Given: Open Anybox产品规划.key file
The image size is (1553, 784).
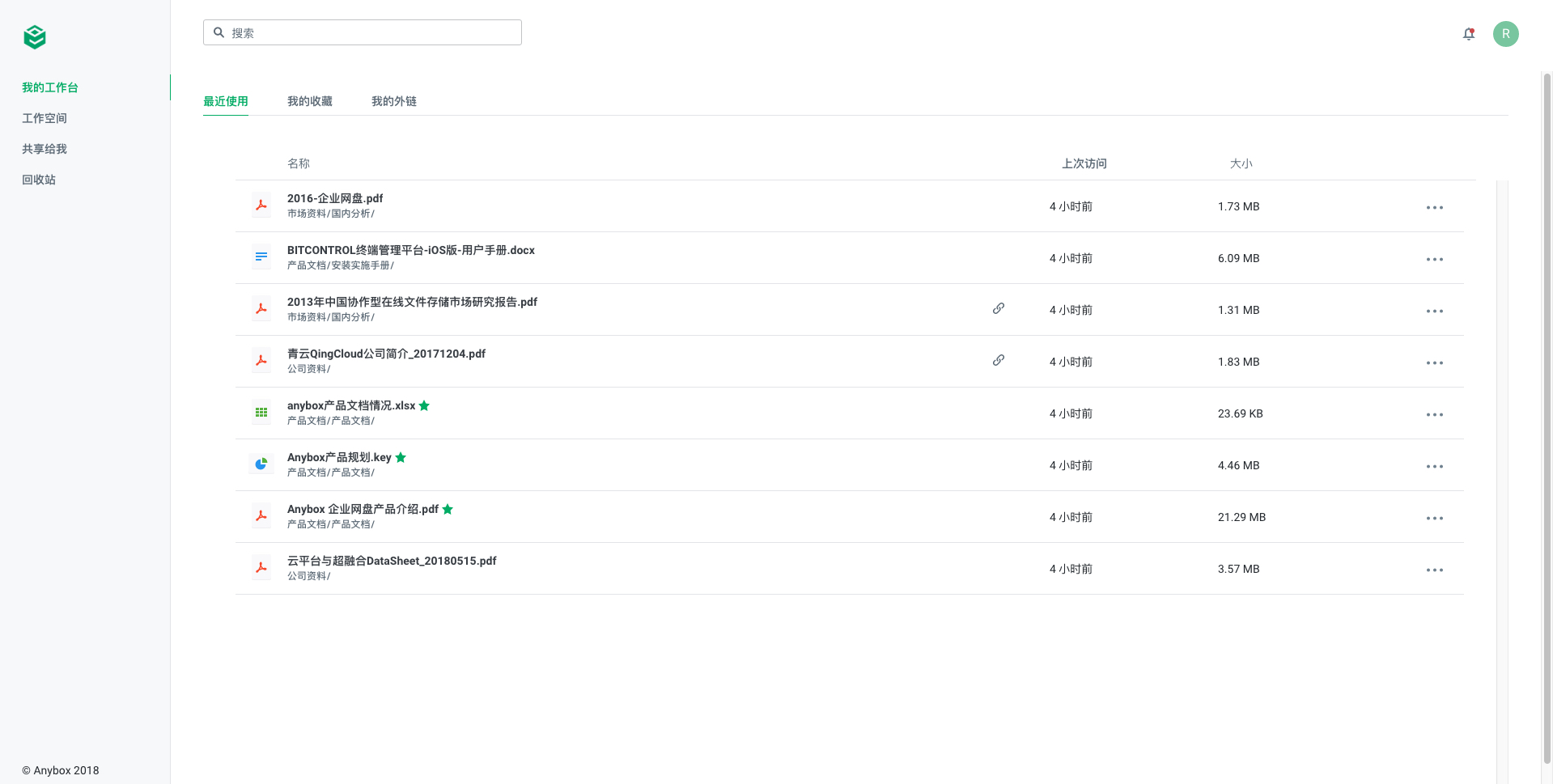Looking at the screenshot, I should [x=339, y=457].
